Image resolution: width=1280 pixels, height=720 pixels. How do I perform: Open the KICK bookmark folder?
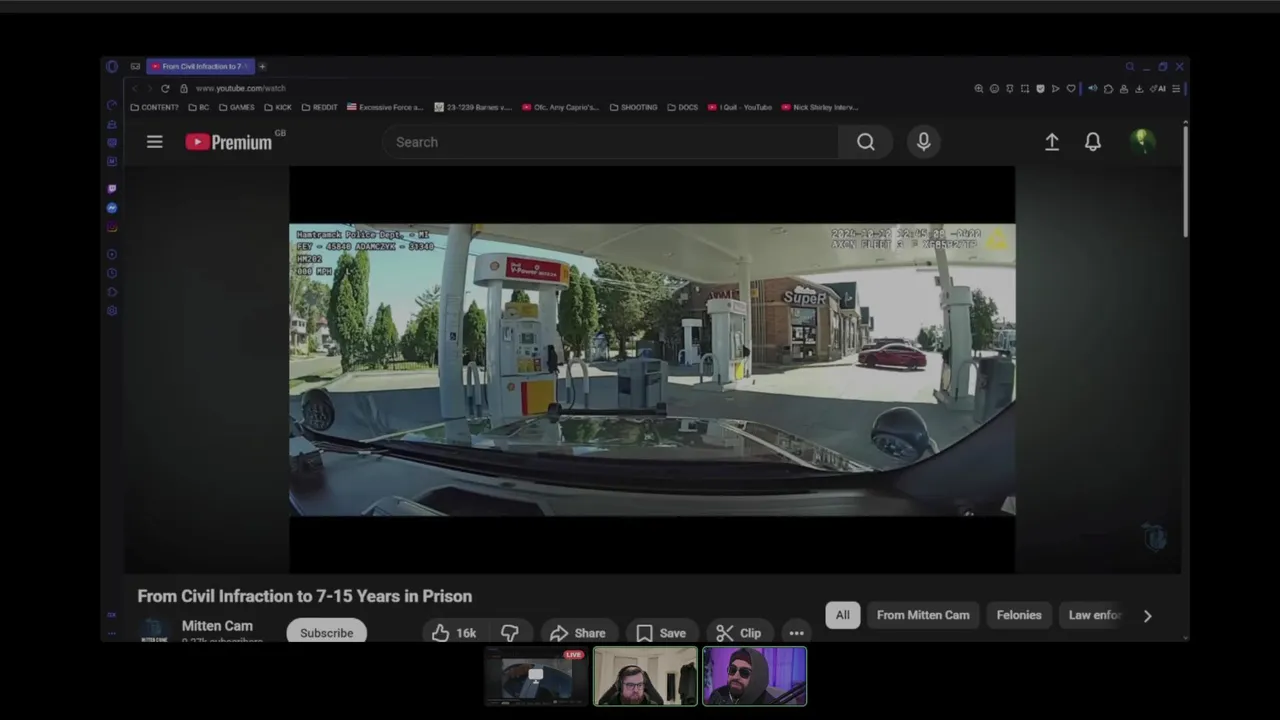click(278, 107)
